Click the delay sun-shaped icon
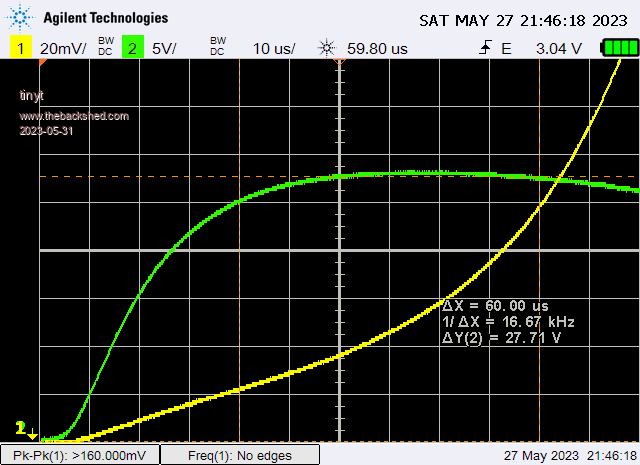This screenshot has height=465, width=640. (325, 48)
